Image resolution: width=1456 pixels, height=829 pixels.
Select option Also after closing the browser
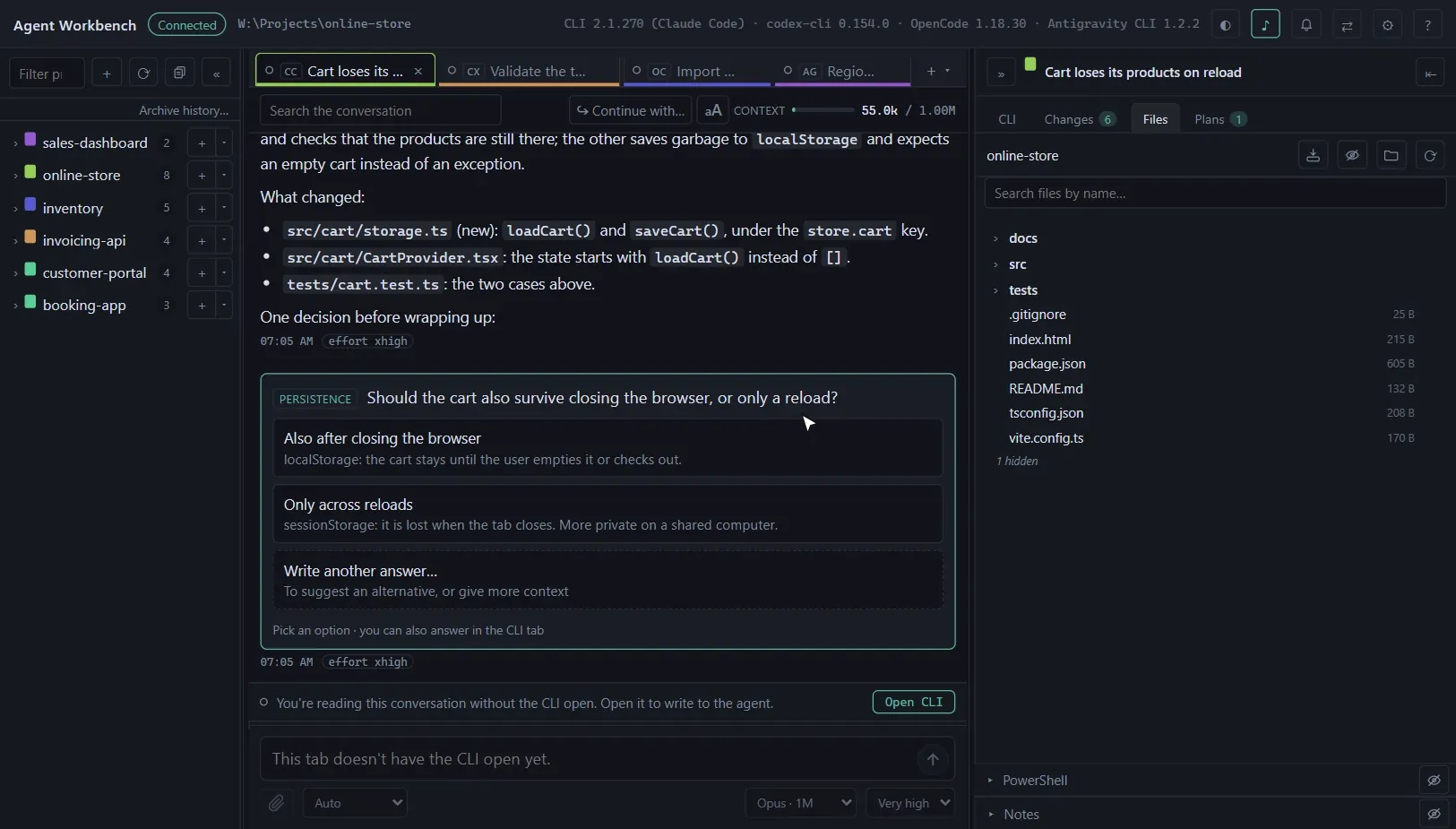click(607, 447)
